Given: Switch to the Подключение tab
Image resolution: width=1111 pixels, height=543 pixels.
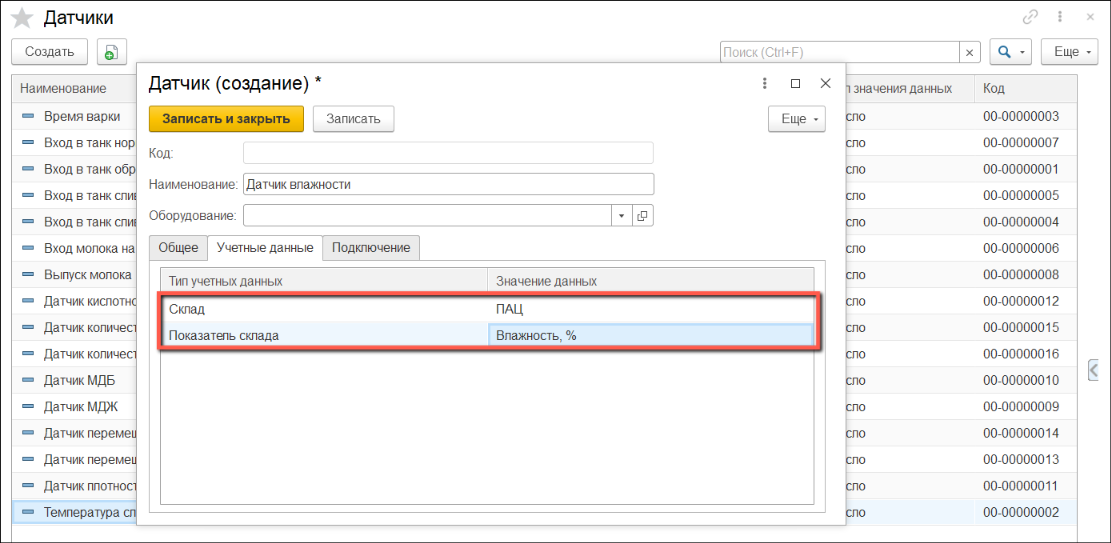Looking at the screenshot, I should coord(371,247).
